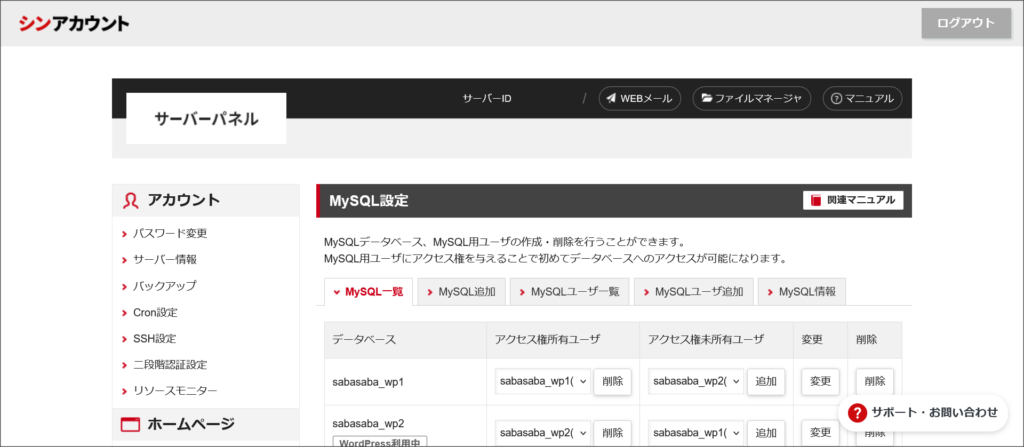Click the アクセス権未所有ユーザ column header
This screenshot has height=447, width=1024.
[x=706, y=340]
